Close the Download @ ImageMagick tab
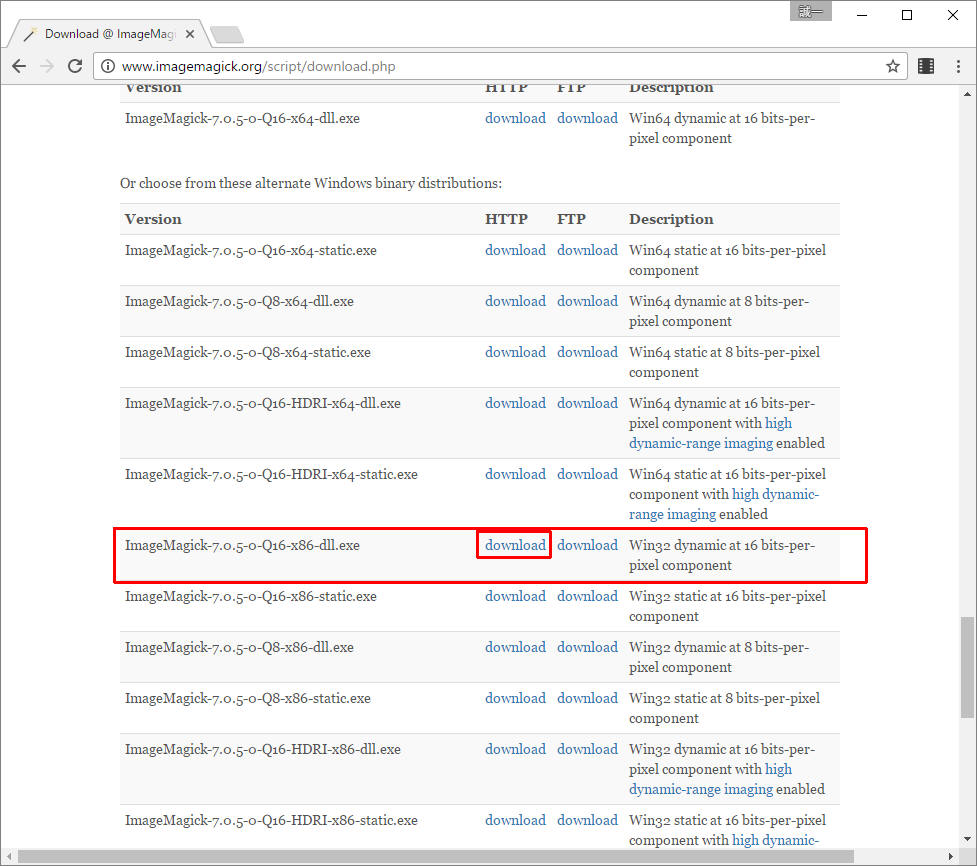 point(190,34)
